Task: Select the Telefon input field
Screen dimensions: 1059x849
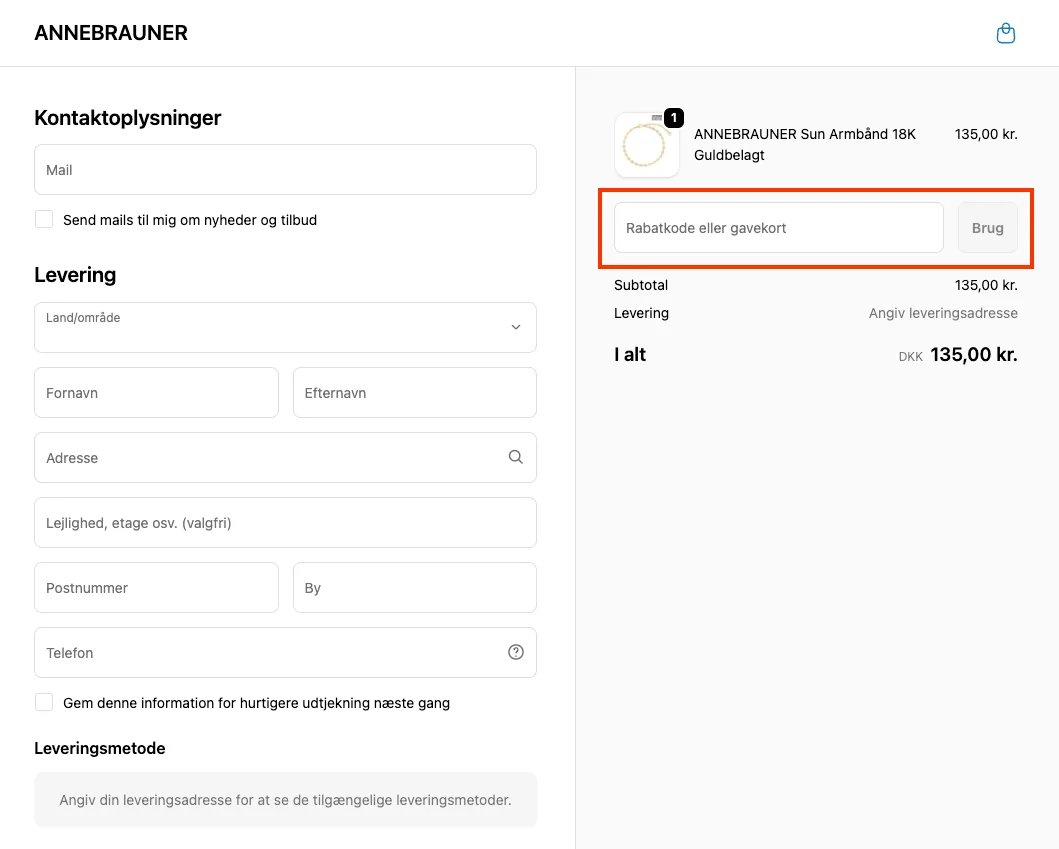Action: click(x=270, y=653)
